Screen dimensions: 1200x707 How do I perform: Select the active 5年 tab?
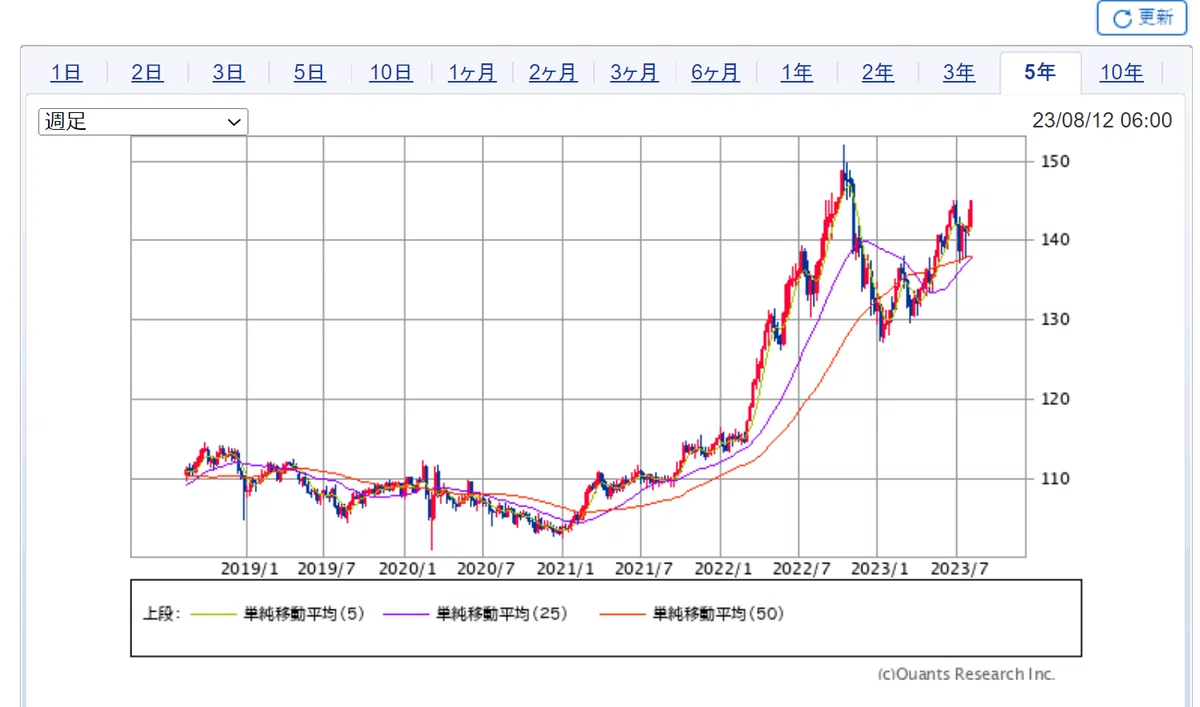(x=1040, y=72)
